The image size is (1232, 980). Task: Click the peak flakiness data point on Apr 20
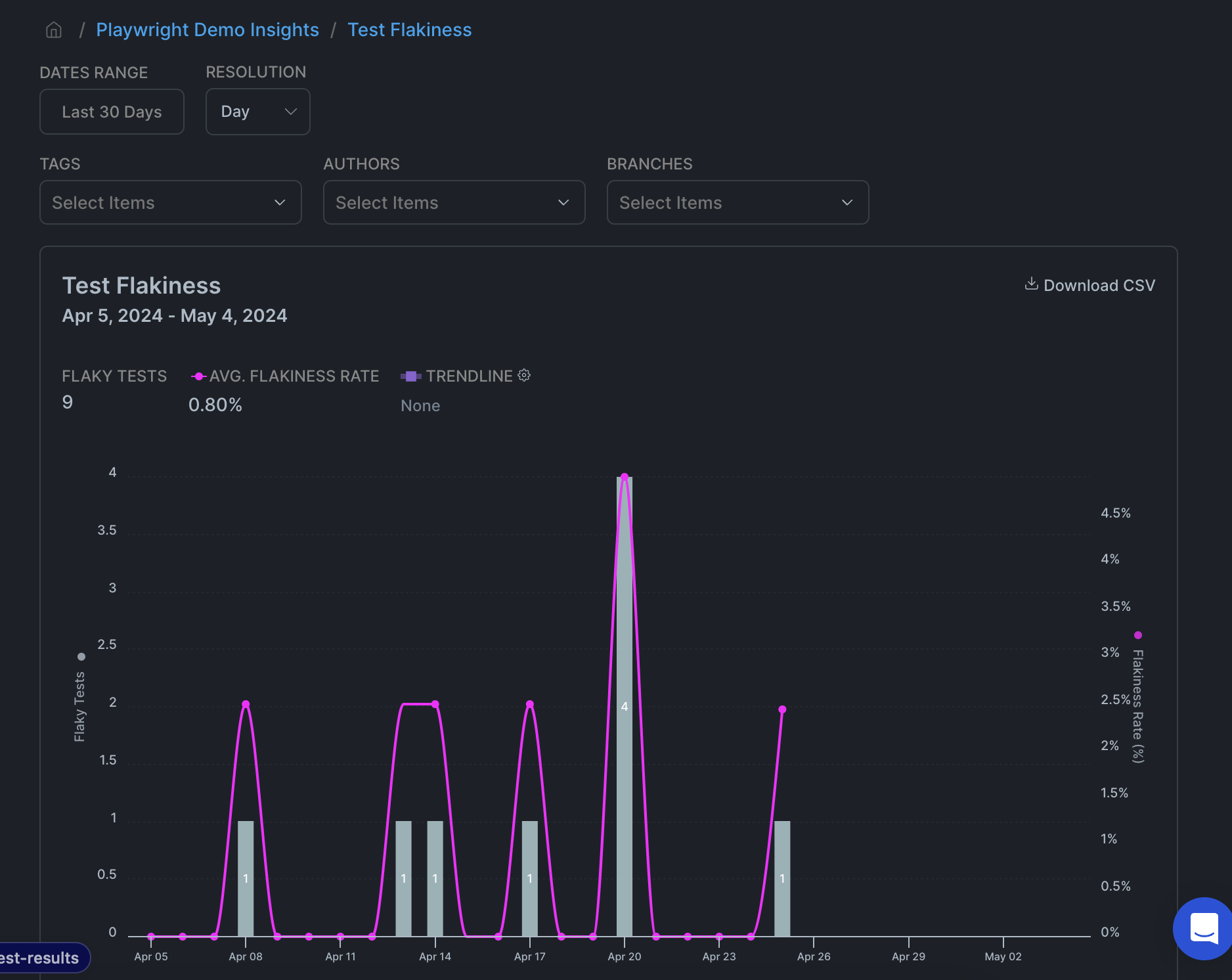(x=625, y=476)
